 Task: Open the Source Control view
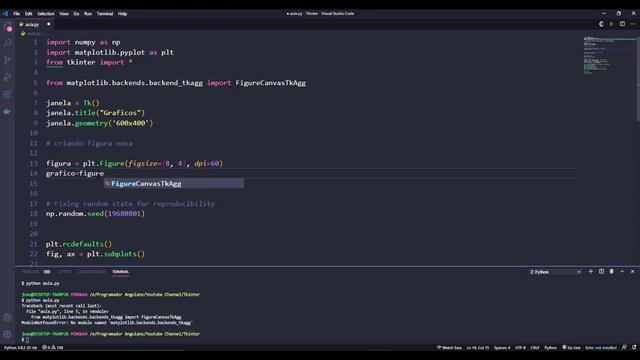coord(8,60)
